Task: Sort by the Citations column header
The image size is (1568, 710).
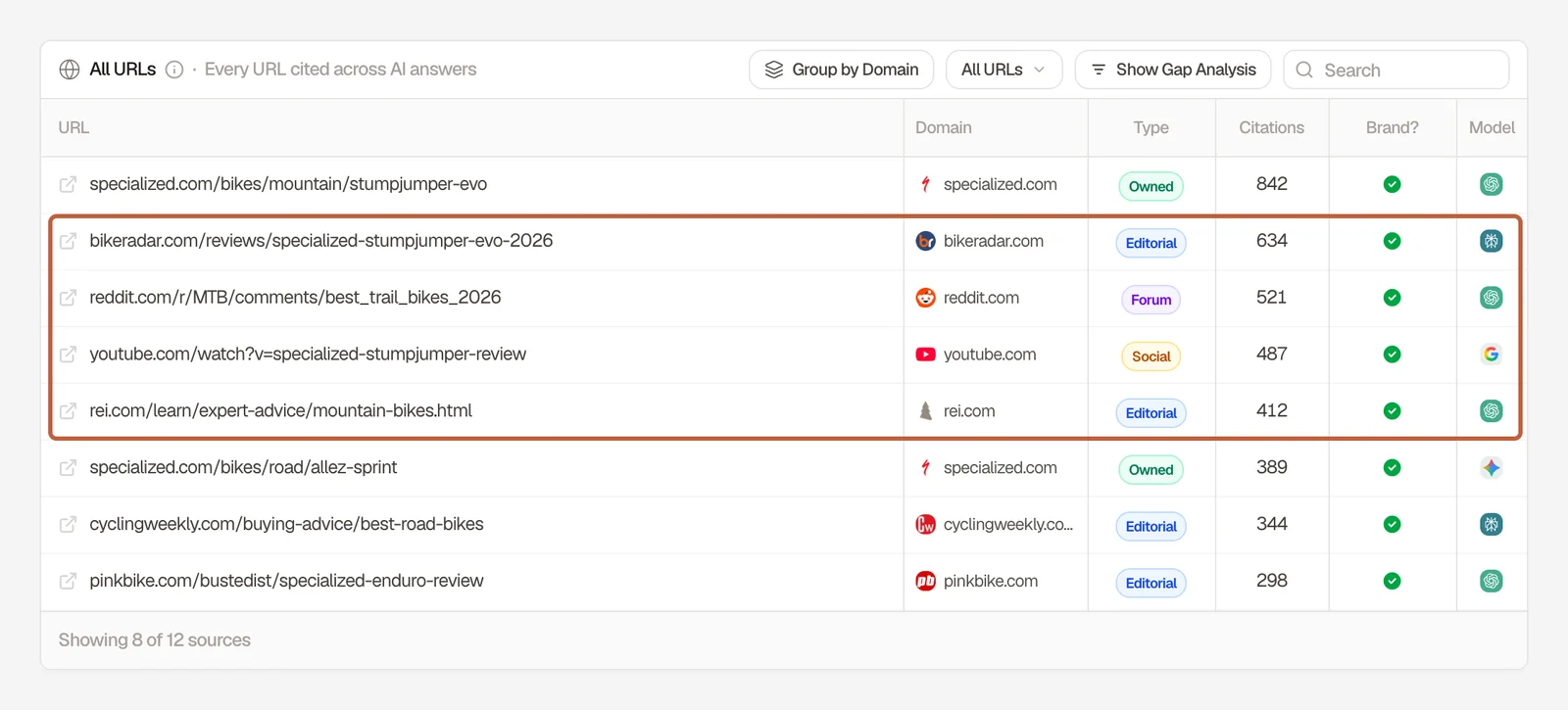Action: [1271, 127]
